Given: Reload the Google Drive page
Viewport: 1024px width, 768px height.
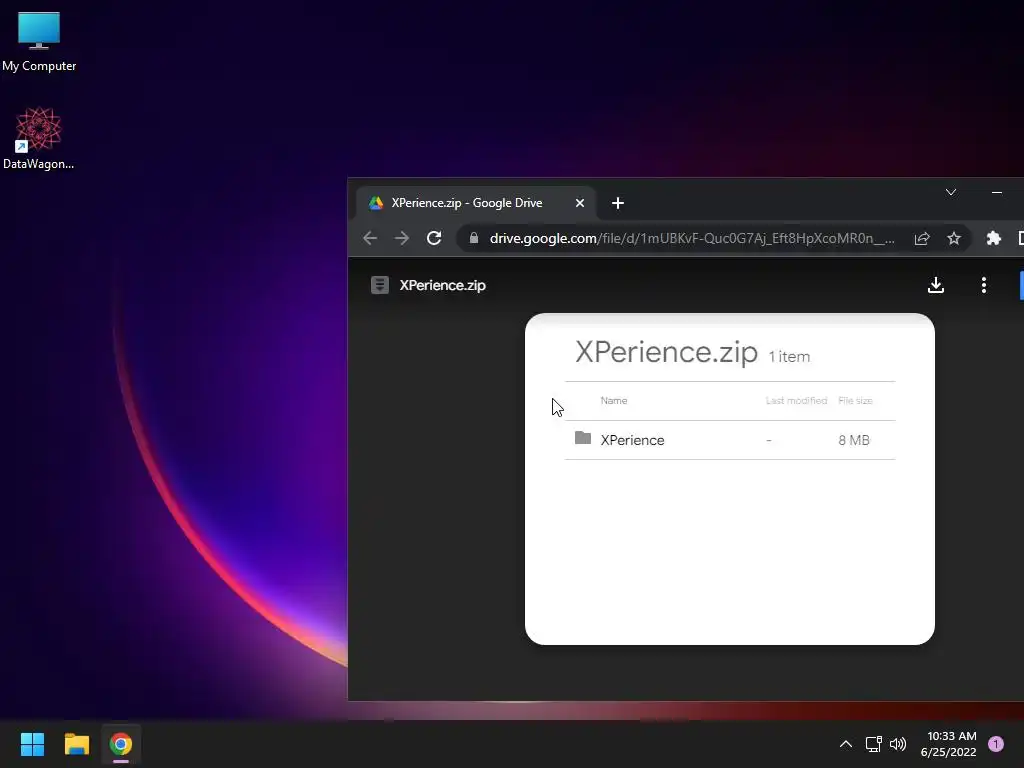Looking at the screenshot, I should point(434,238).
